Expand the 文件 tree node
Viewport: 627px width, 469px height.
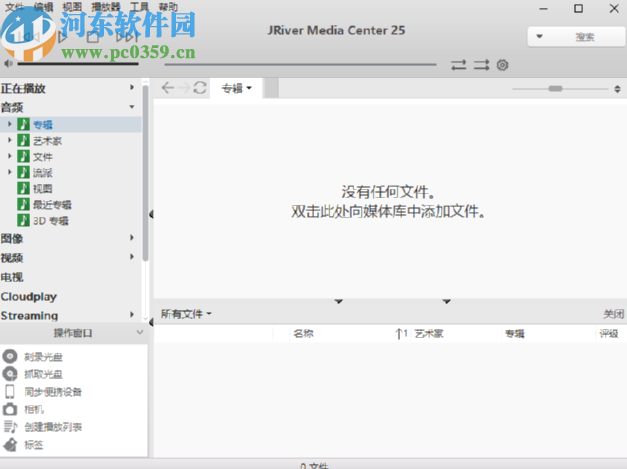[x=10, y=156]
